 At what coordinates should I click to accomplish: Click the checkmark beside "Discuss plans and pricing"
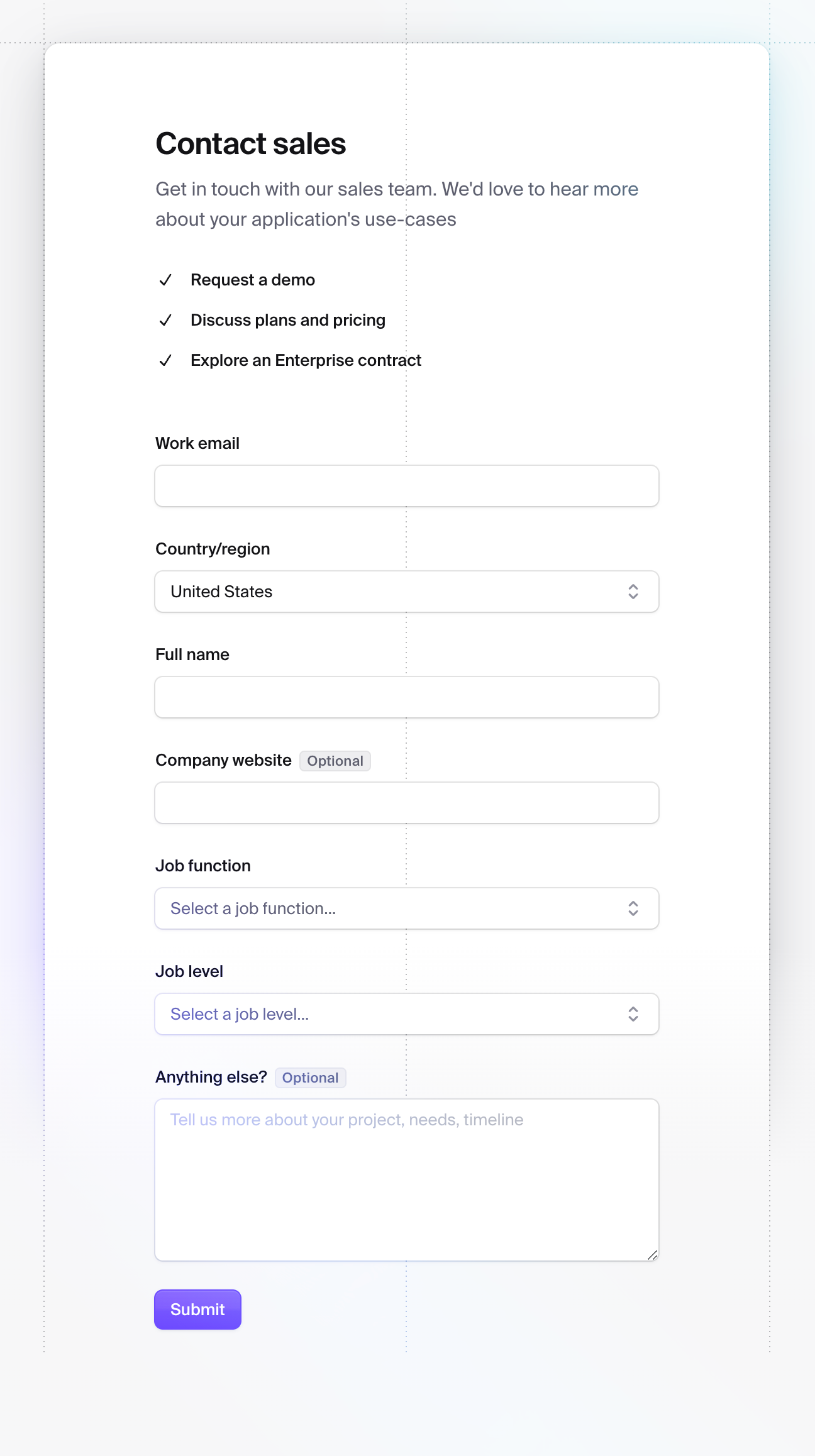pos(166,321)
